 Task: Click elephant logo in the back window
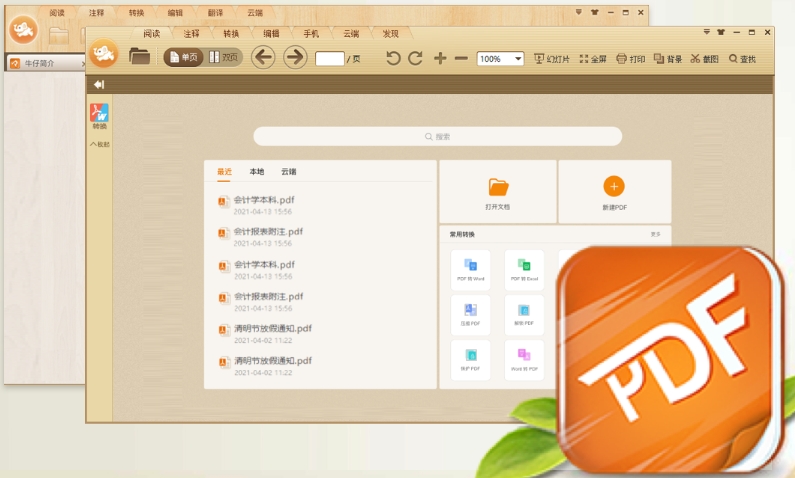click(x=23, y=30)
